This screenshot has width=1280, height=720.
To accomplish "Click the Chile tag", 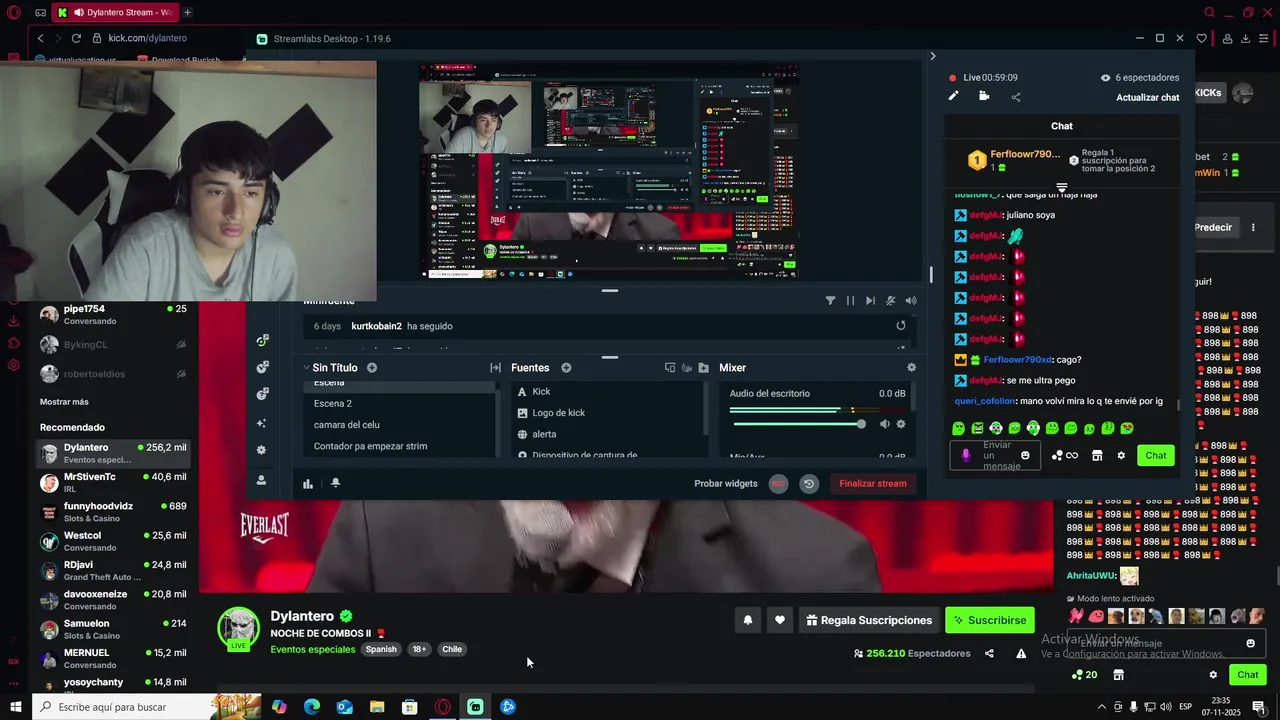I will tap(452, 649).
